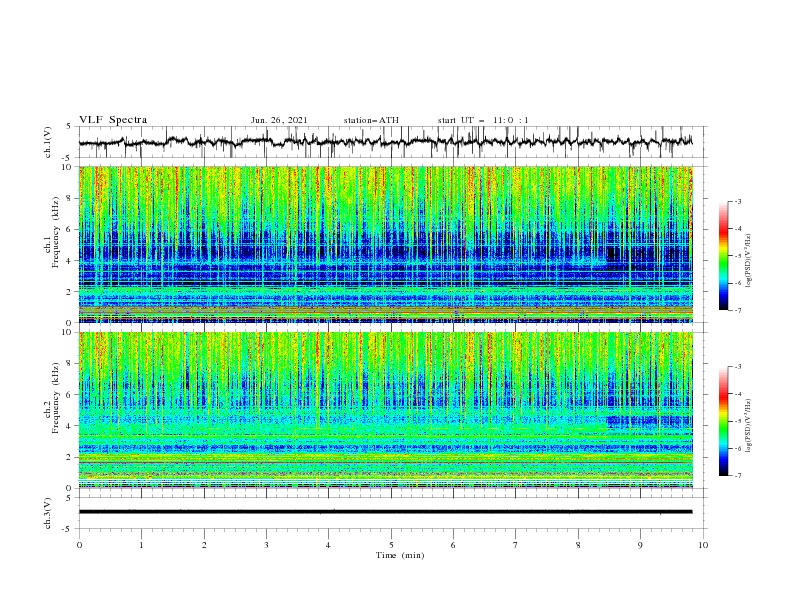This screenshot has width=792, height=612.
Task: Click the ch.3 flat voltage trace
Action: coord(385,512)
